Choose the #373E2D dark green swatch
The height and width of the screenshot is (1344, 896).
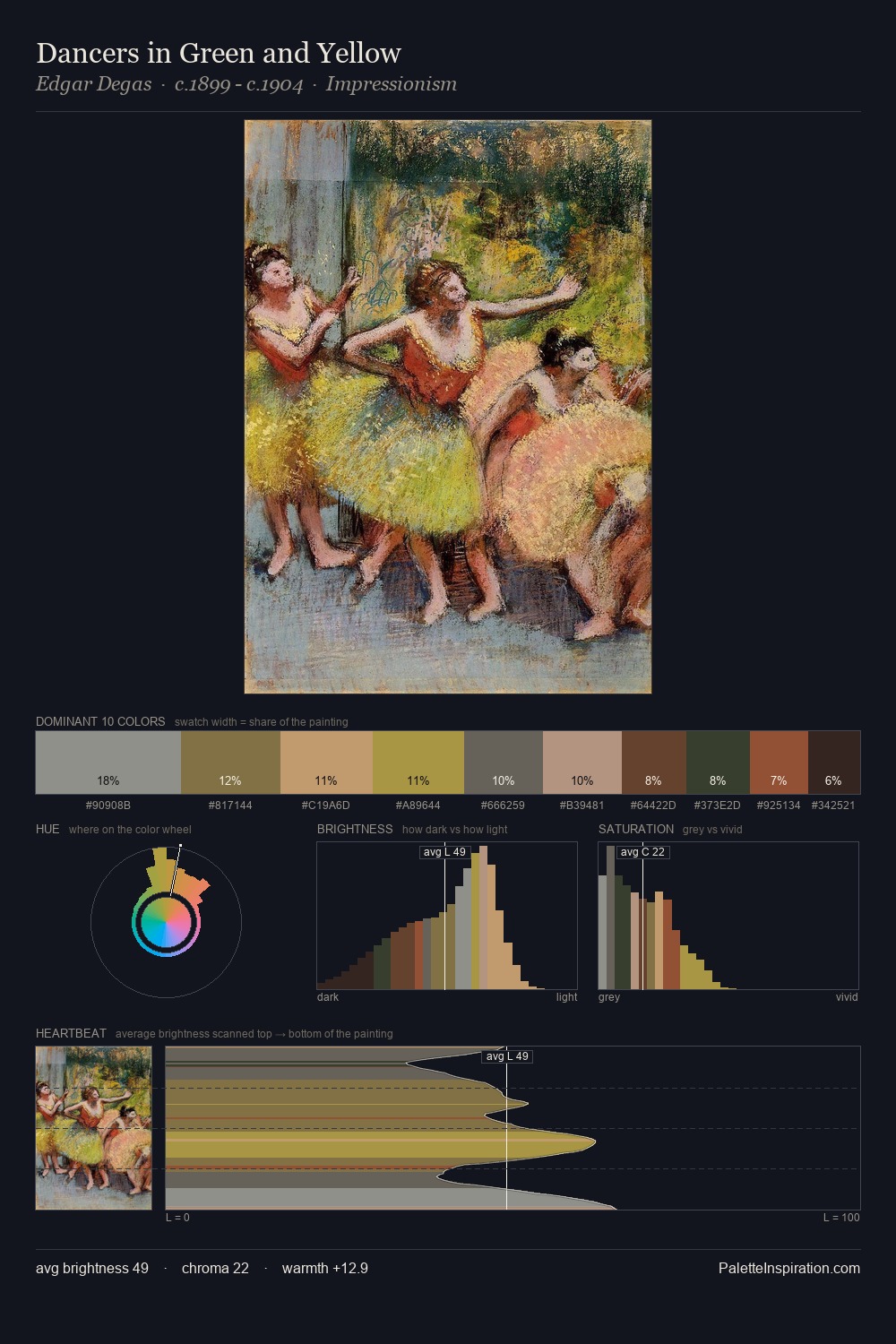point(718,762)
